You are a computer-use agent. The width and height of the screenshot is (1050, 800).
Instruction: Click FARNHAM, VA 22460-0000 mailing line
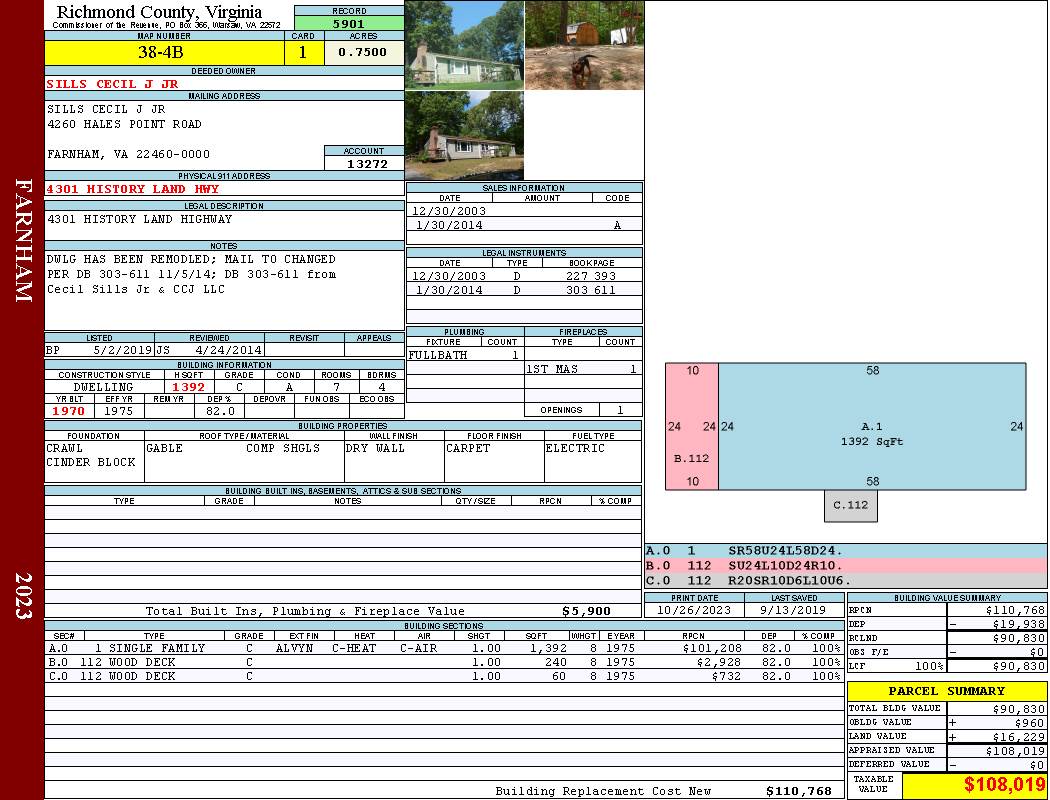(x=128, y=154)
